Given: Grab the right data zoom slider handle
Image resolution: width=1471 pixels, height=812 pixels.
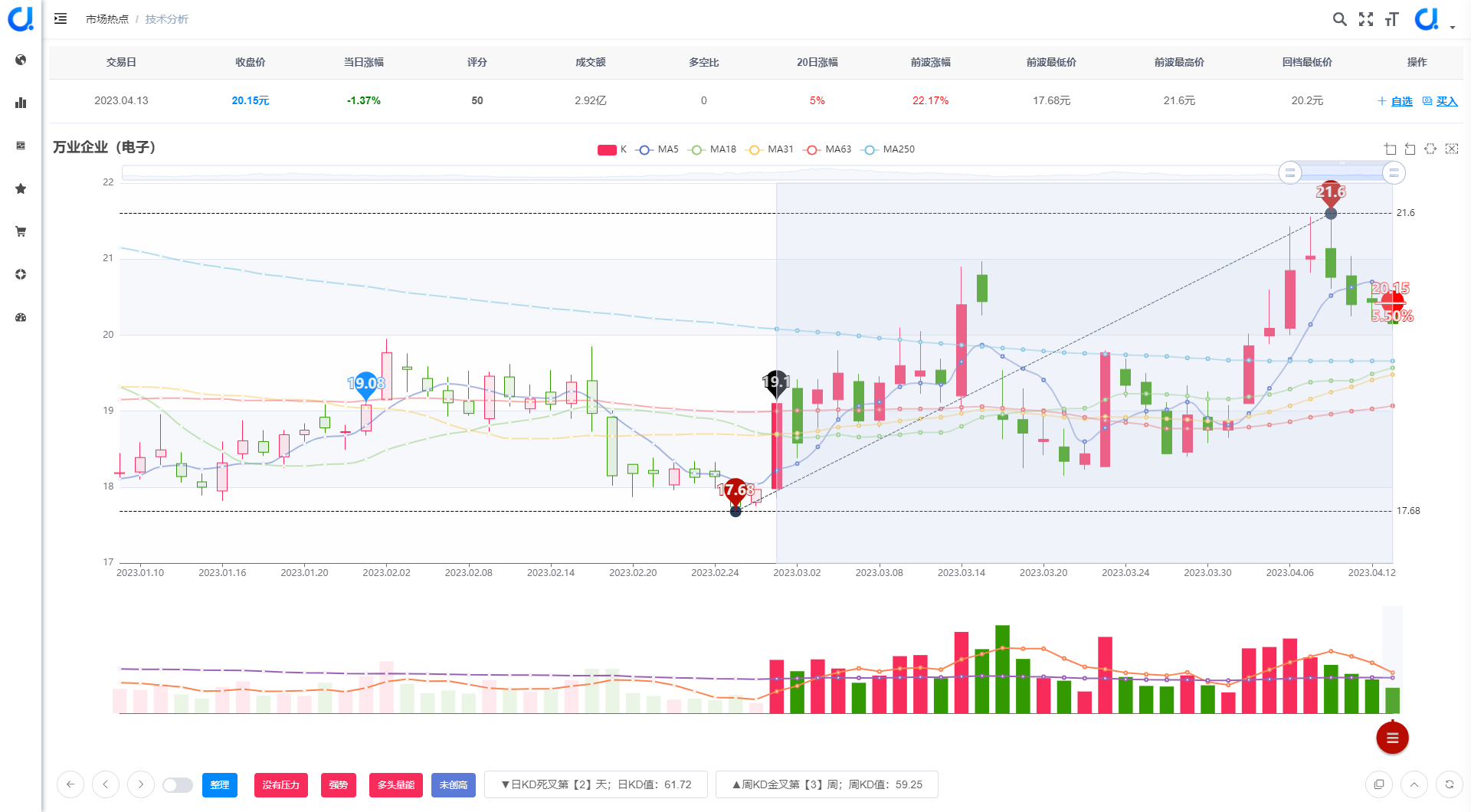Looking at the screenshot, I should point(1394,173).
